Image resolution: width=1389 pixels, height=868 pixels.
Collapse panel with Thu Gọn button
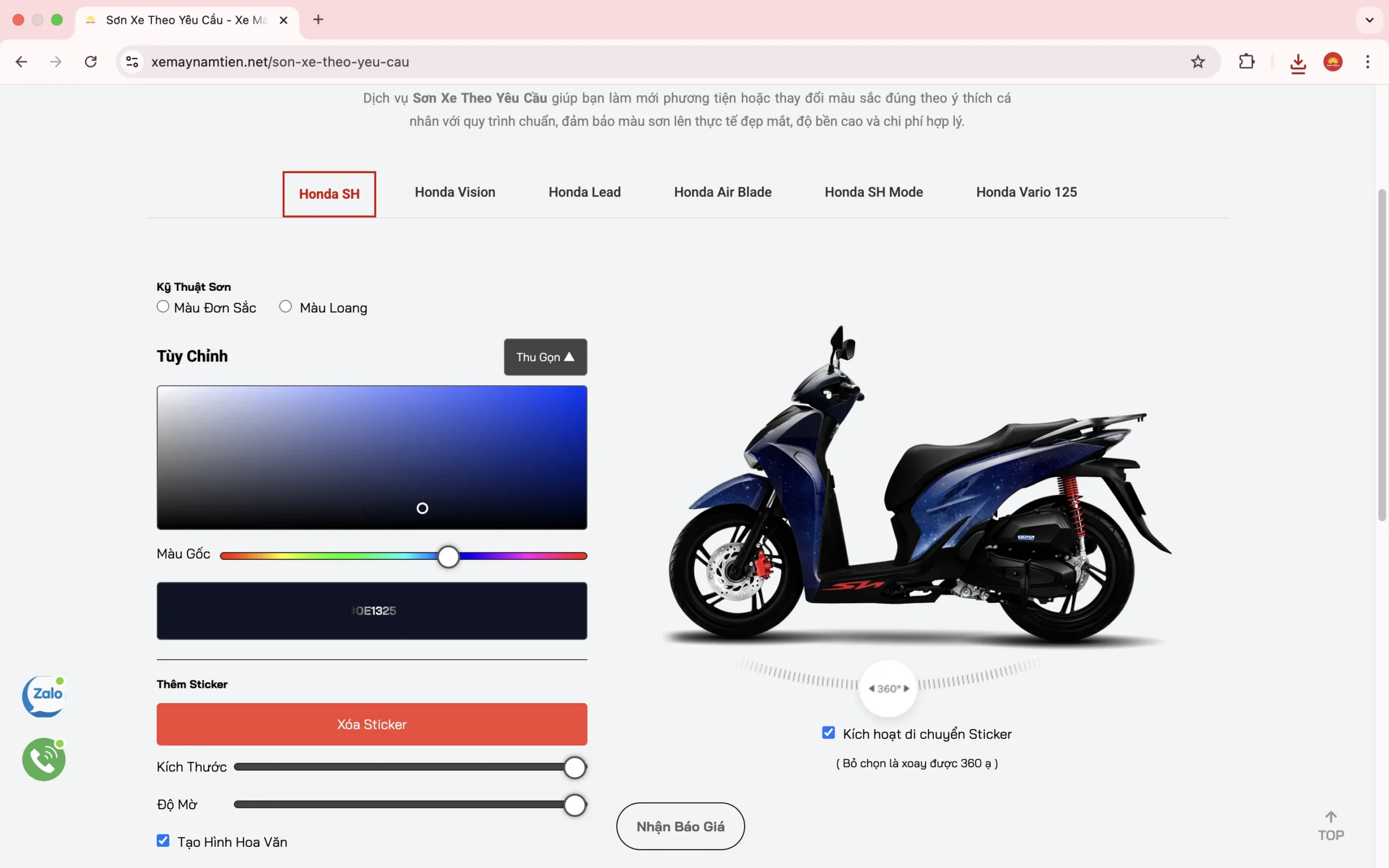[545, 357]
